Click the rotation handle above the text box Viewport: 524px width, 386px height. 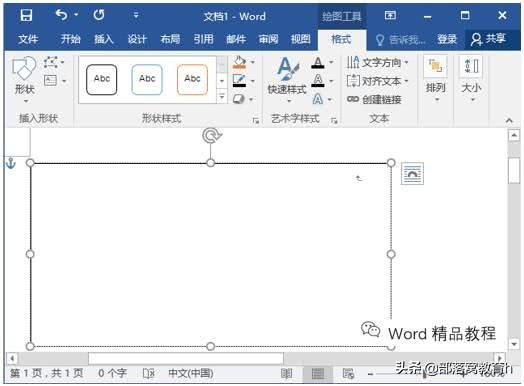pyautogui.click(x=212, y=136)
